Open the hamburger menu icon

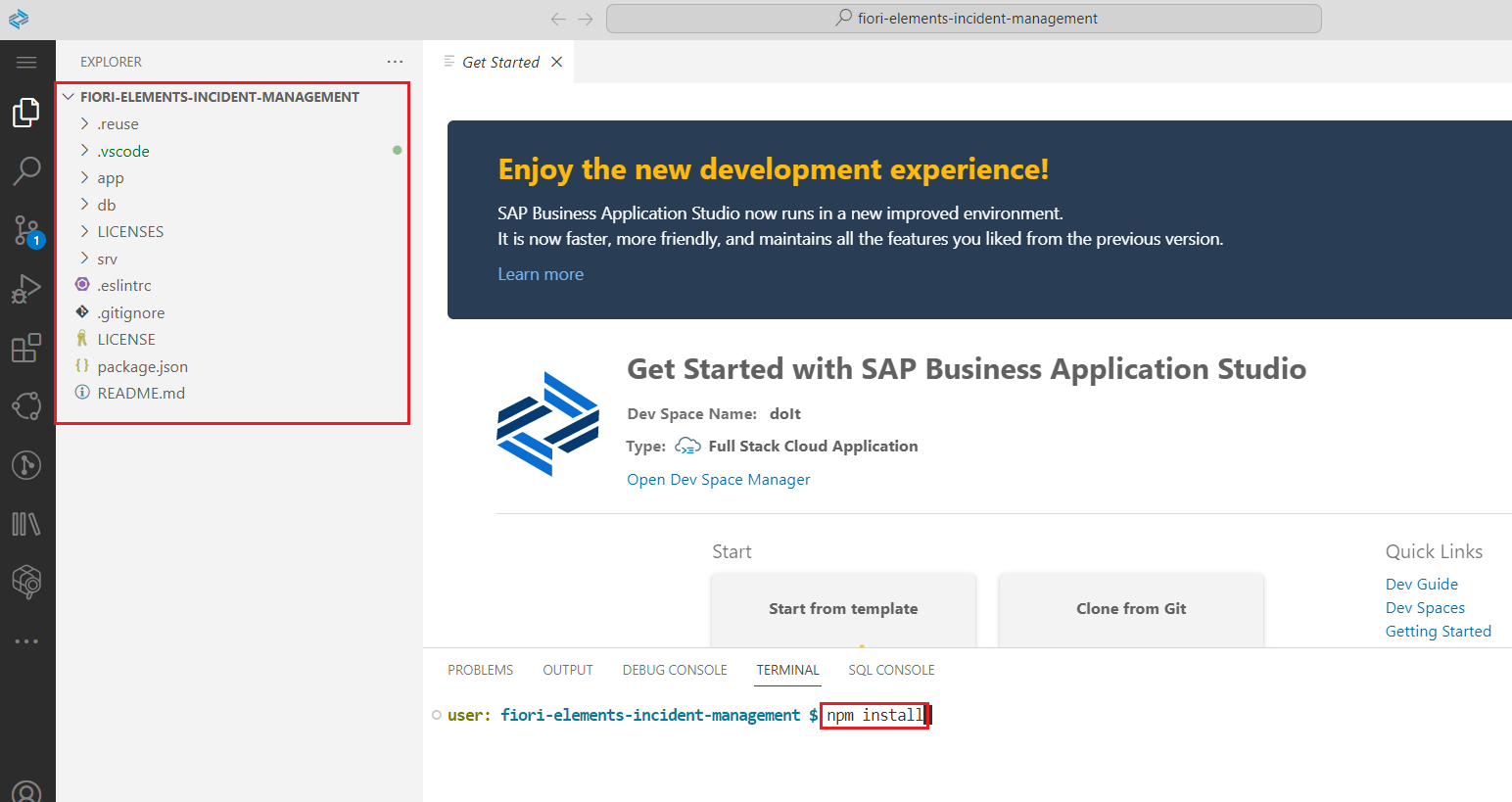point(26,63)
